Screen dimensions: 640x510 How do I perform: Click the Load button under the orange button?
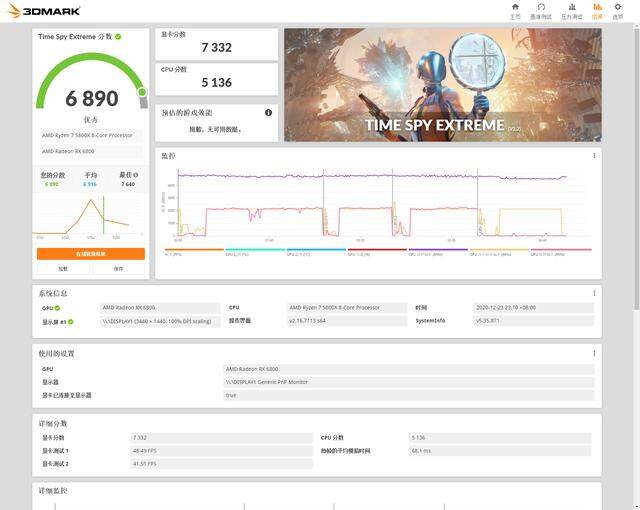pos(63,269)
